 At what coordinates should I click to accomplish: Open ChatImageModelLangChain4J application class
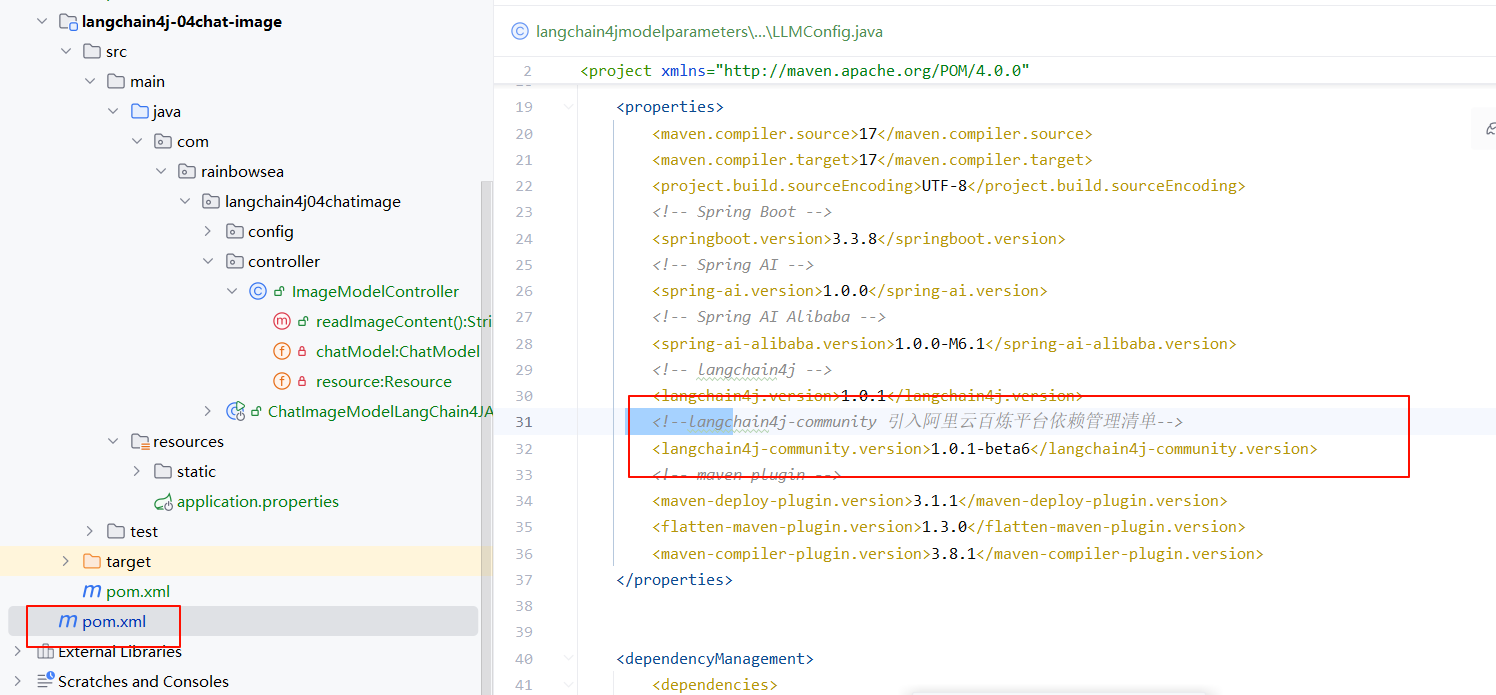[380, 411]
